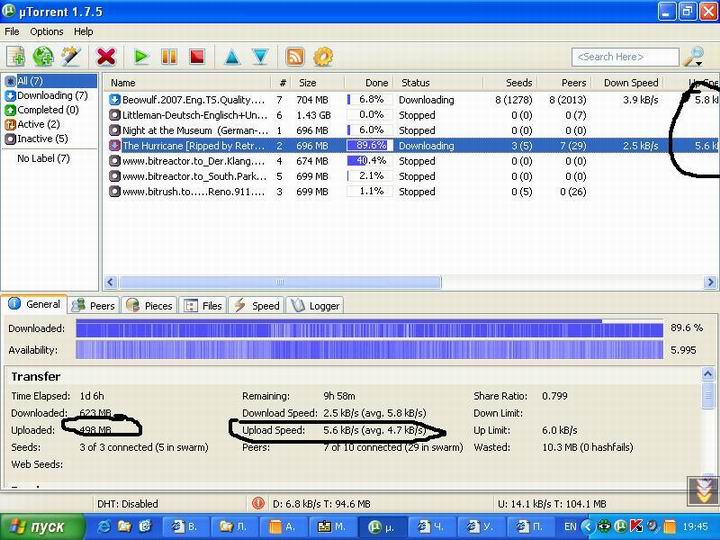The width and height of the screenshot is (720, 540).
Task: Click DHT: Disabled in status bar
Action: click(x=128, y=504)
